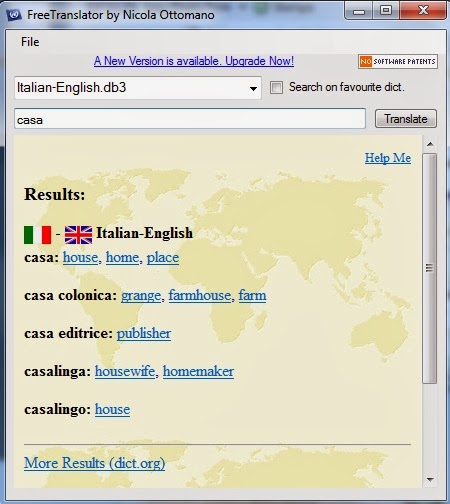Open the File menu

coord(30,42)
